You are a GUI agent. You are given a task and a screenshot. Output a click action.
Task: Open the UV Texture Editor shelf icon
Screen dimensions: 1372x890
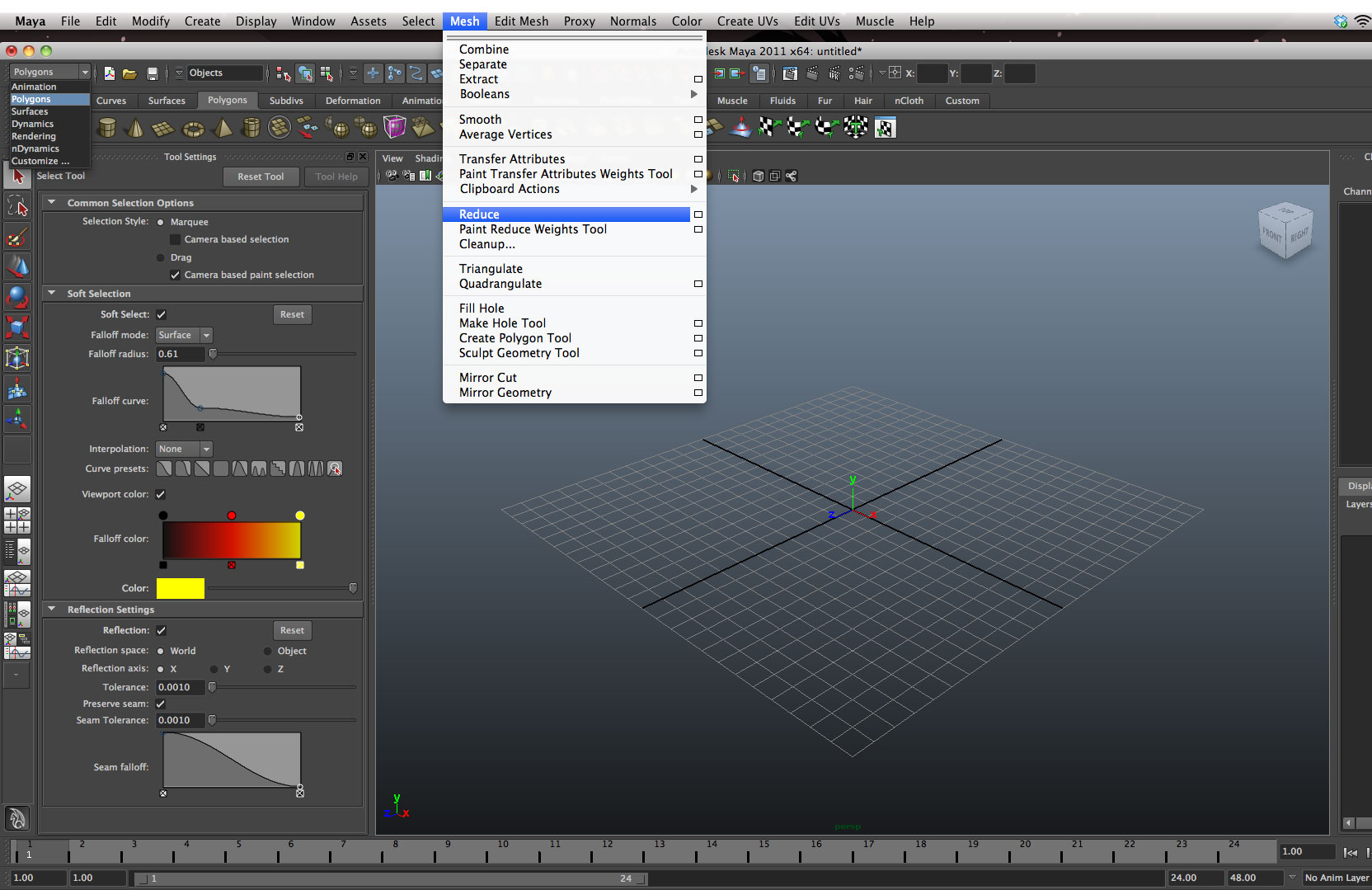pos(885,128)
